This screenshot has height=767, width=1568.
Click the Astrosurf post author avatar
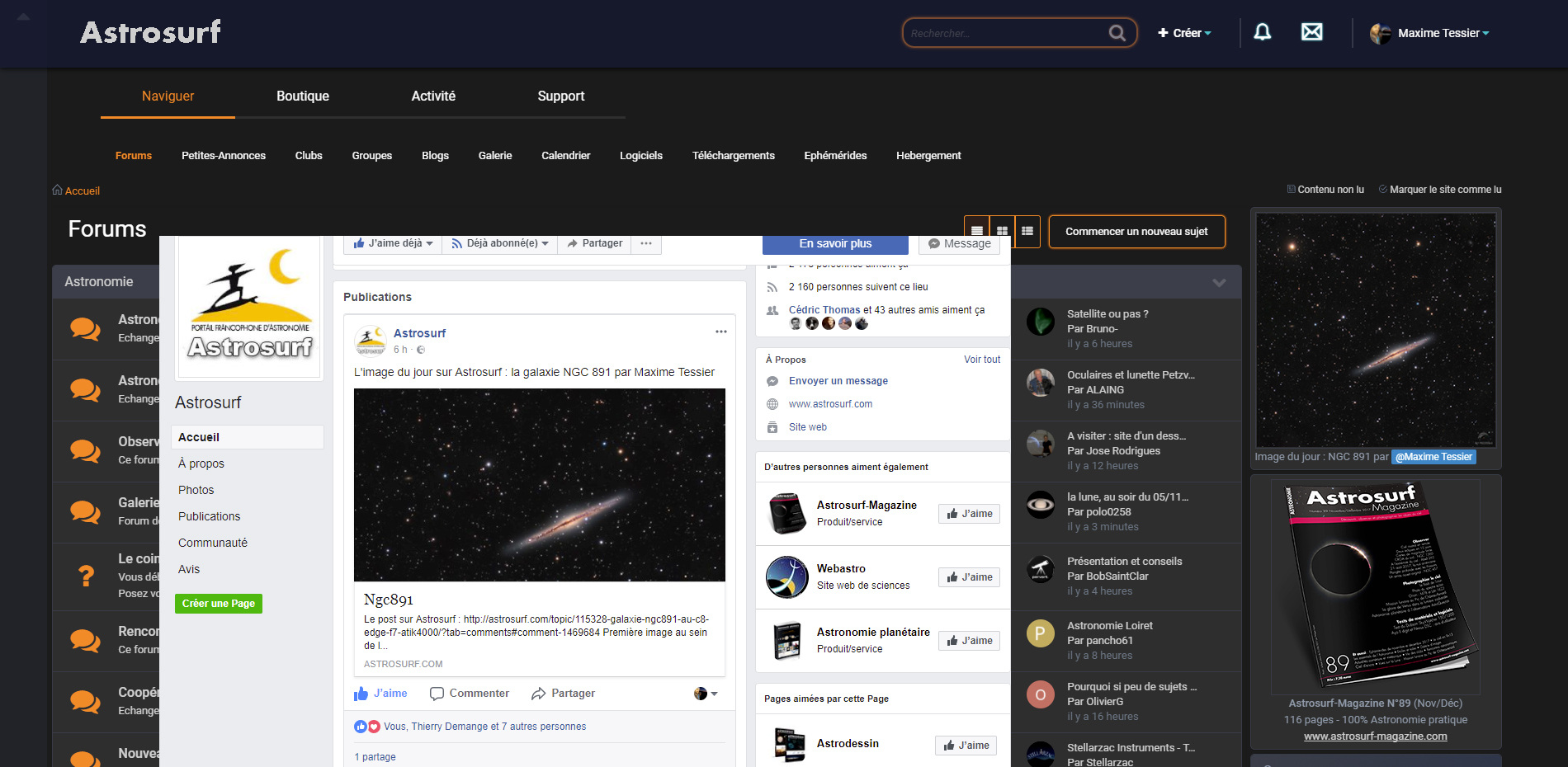pos(371,340)
